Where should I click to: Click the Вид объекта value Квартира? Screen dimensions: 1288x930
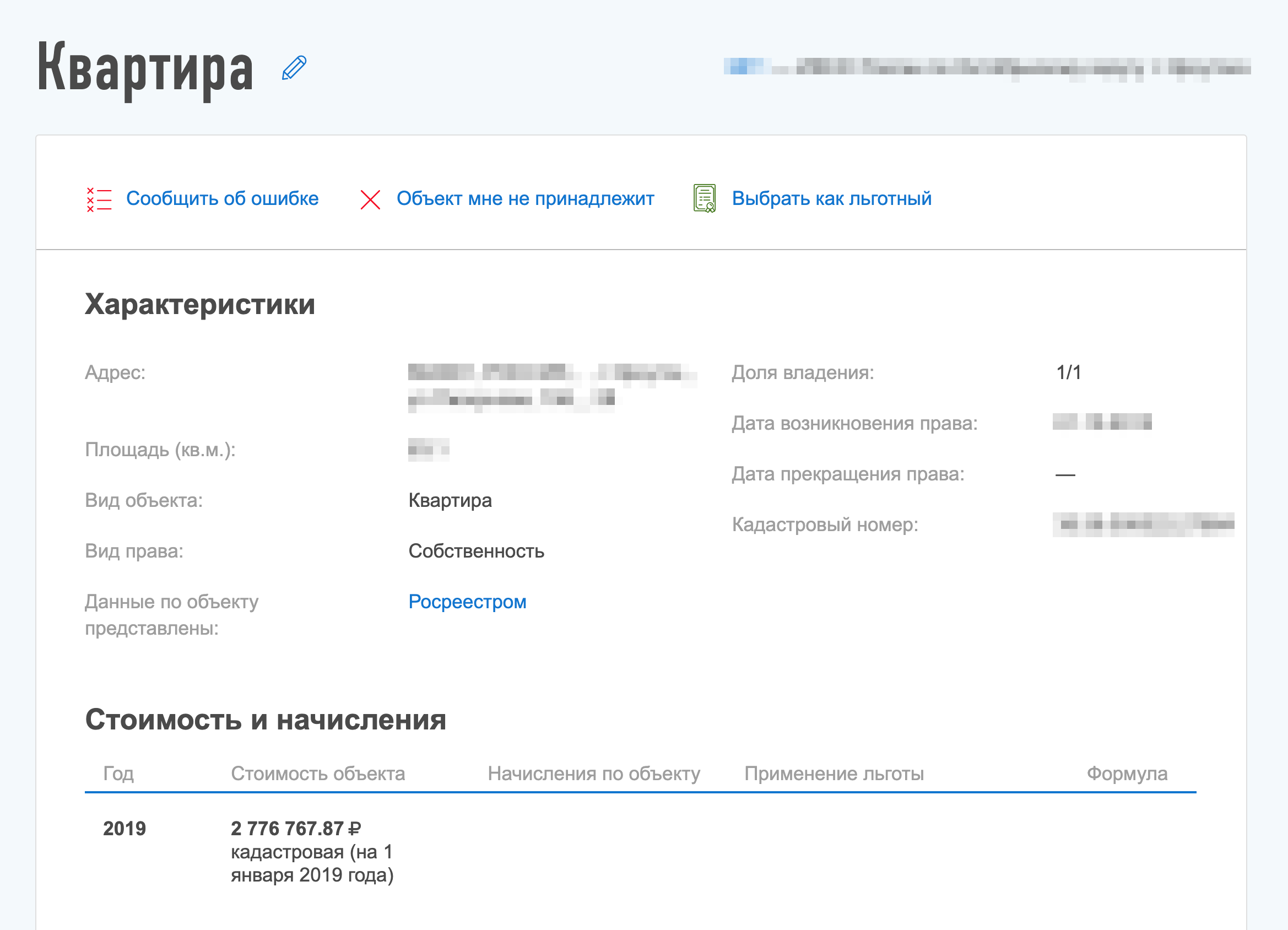(450, 500)
